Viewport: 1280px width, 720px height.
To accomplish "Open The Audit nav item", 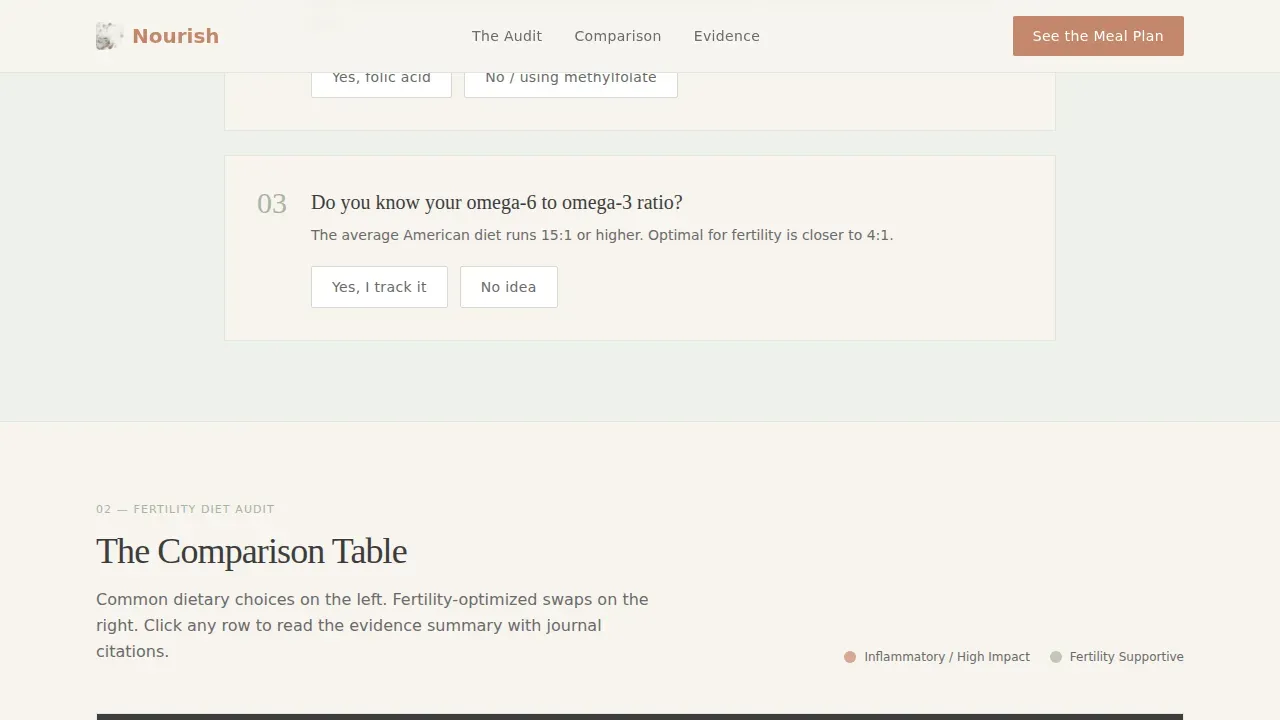I will click(x=507, y=36).
